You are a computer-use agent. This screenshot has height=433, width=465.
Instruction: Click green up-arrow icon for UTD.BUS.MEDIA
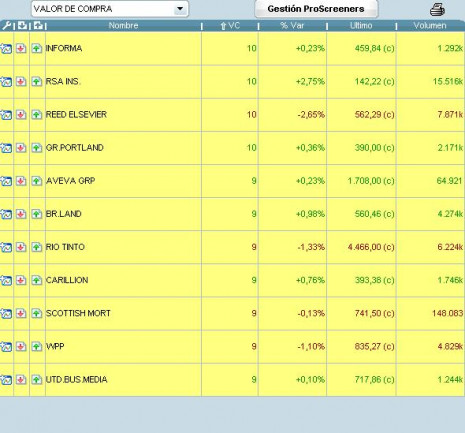[37, 380]
